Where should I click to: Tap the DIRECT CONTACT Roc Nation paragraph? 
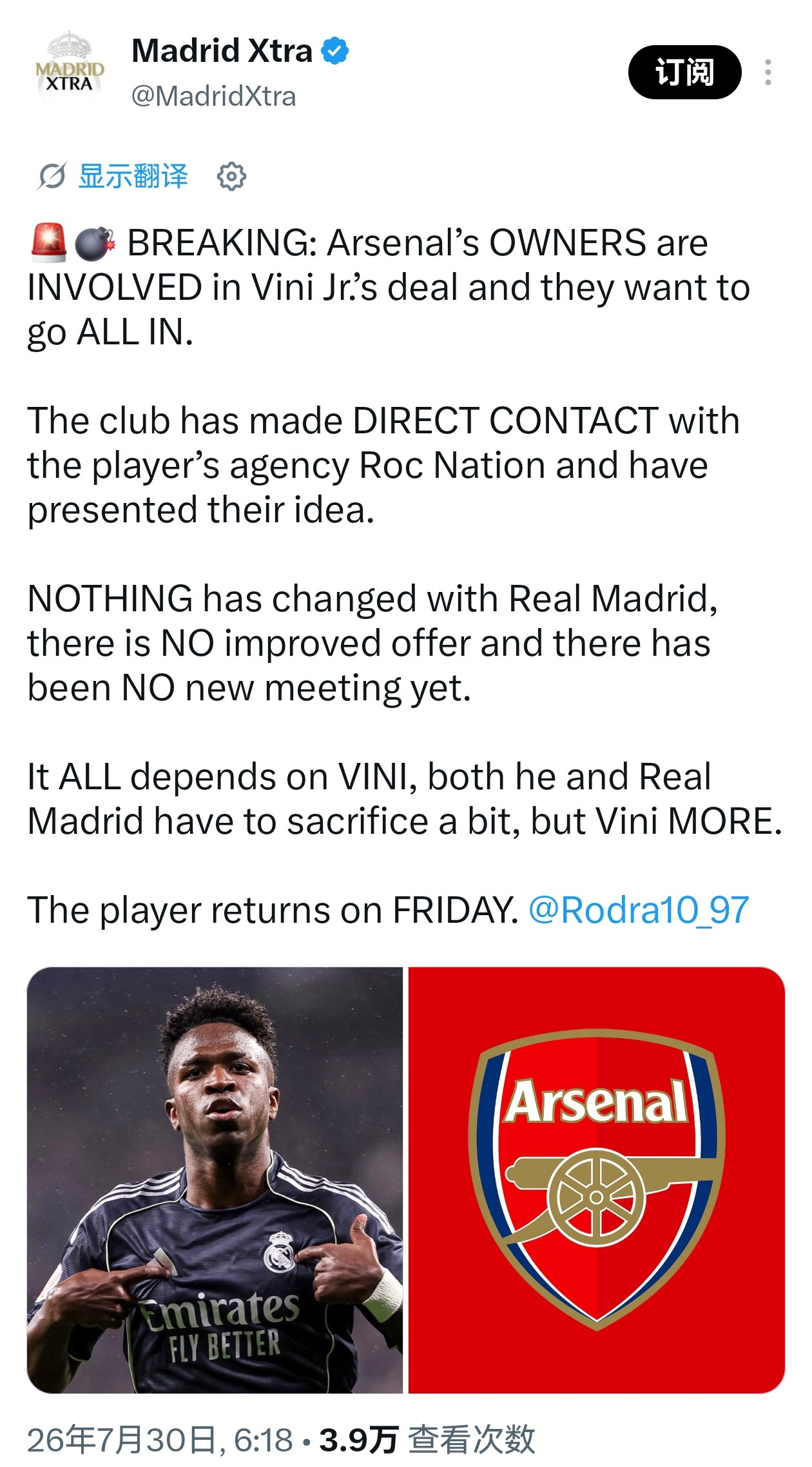(x=383, y=466)
